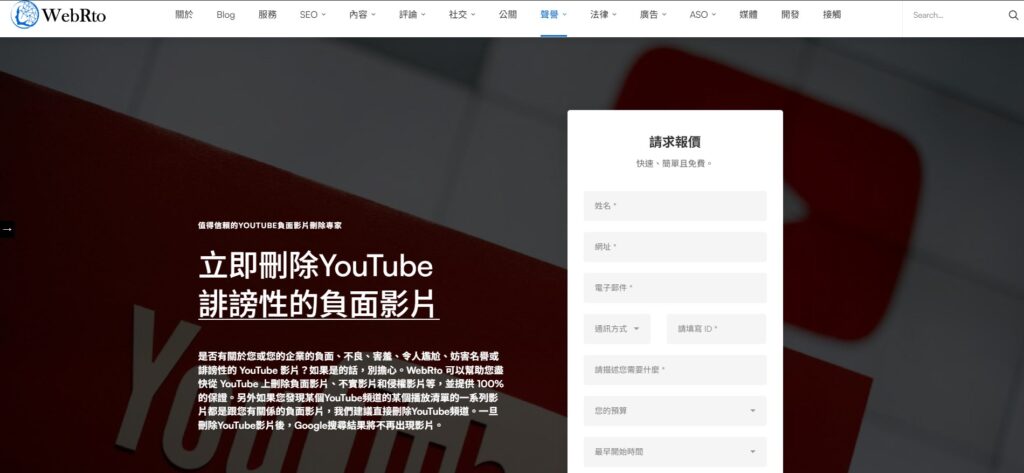Open the 通訊方式 dropdown
The image size is (1024, 473).
617,329
